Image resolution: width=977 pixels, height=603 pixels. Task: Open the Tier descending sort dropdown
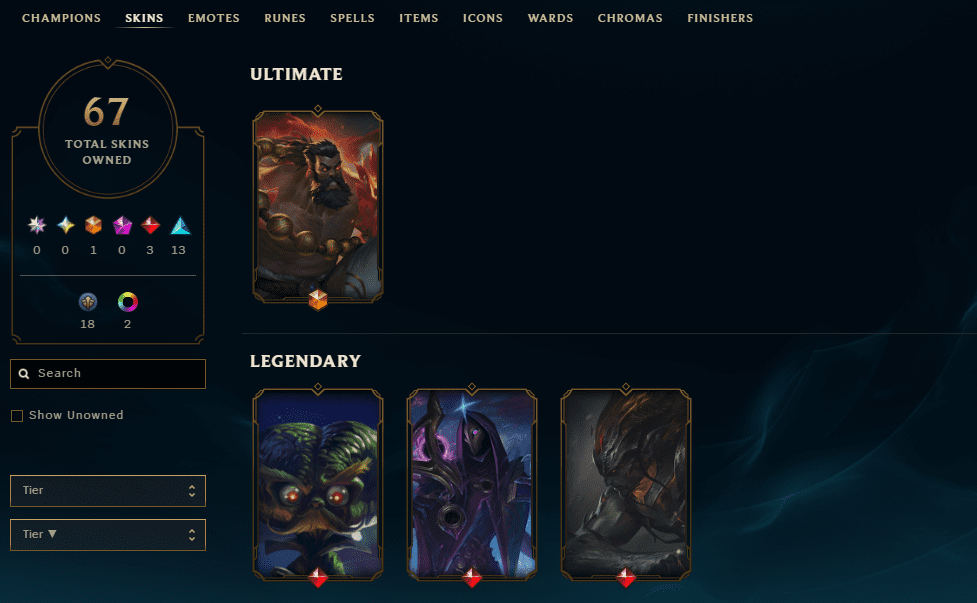108,535
